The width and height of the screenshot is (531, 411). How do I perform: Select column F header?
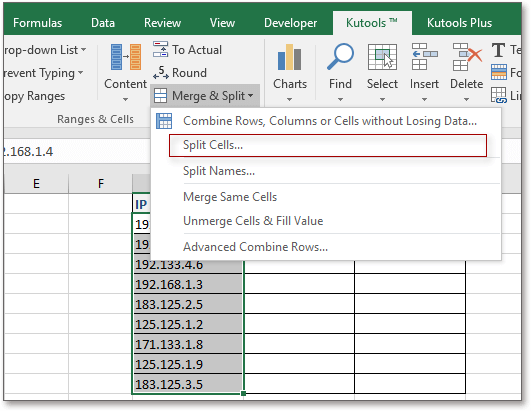point(101,183)
